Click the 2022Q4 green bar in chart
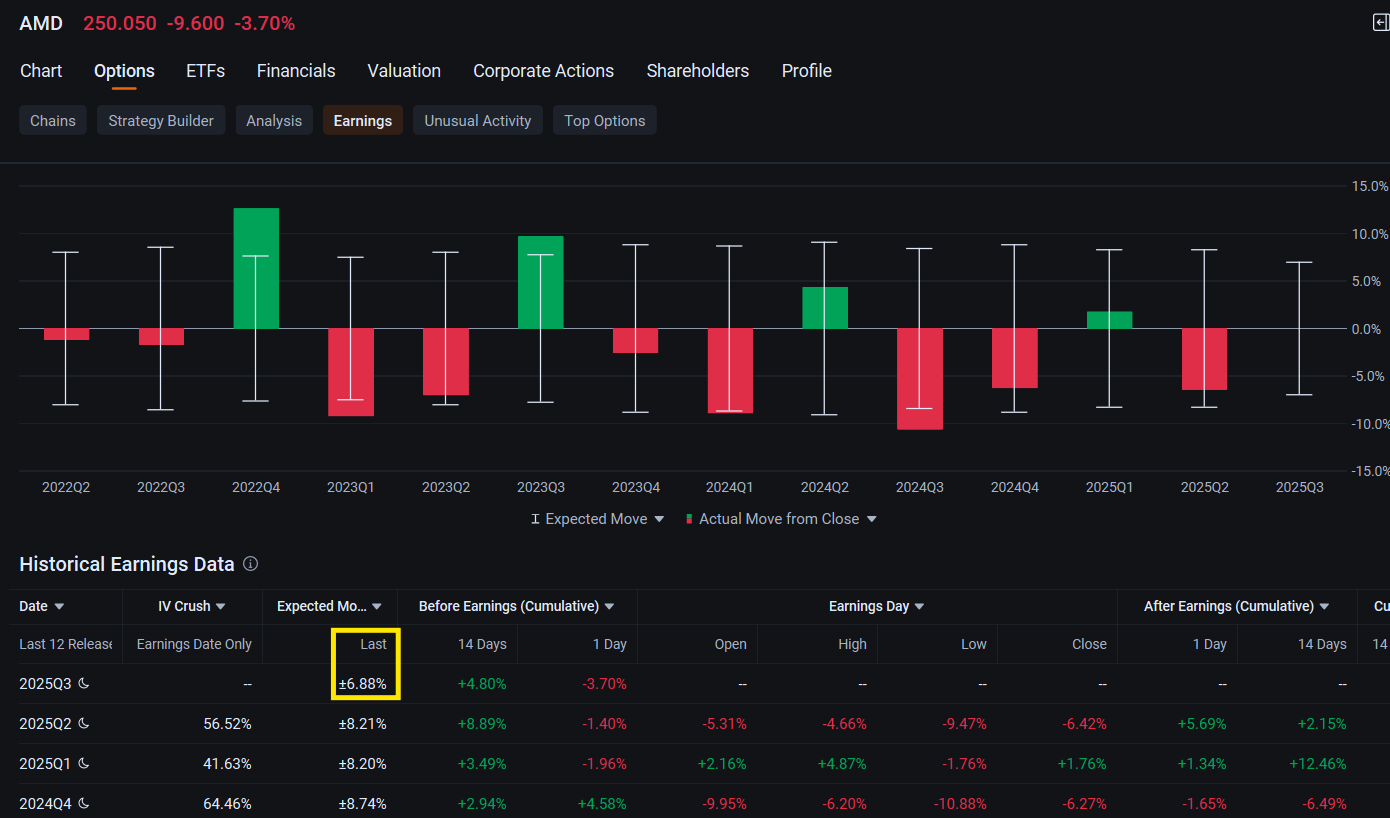The image size is (1390, 818). click(256, 268)
